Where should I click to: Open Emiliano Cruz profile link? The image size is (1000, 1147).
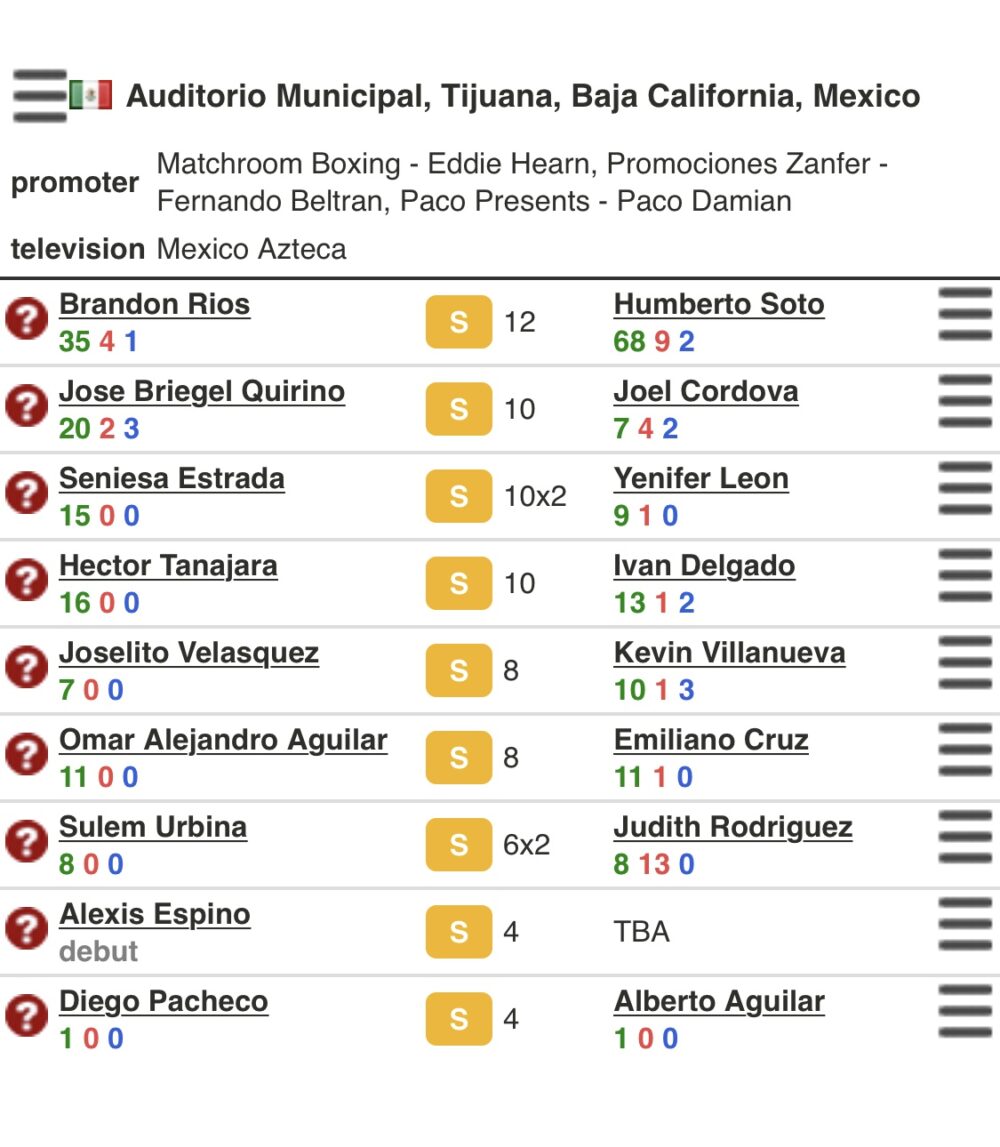tap(711, 740)
